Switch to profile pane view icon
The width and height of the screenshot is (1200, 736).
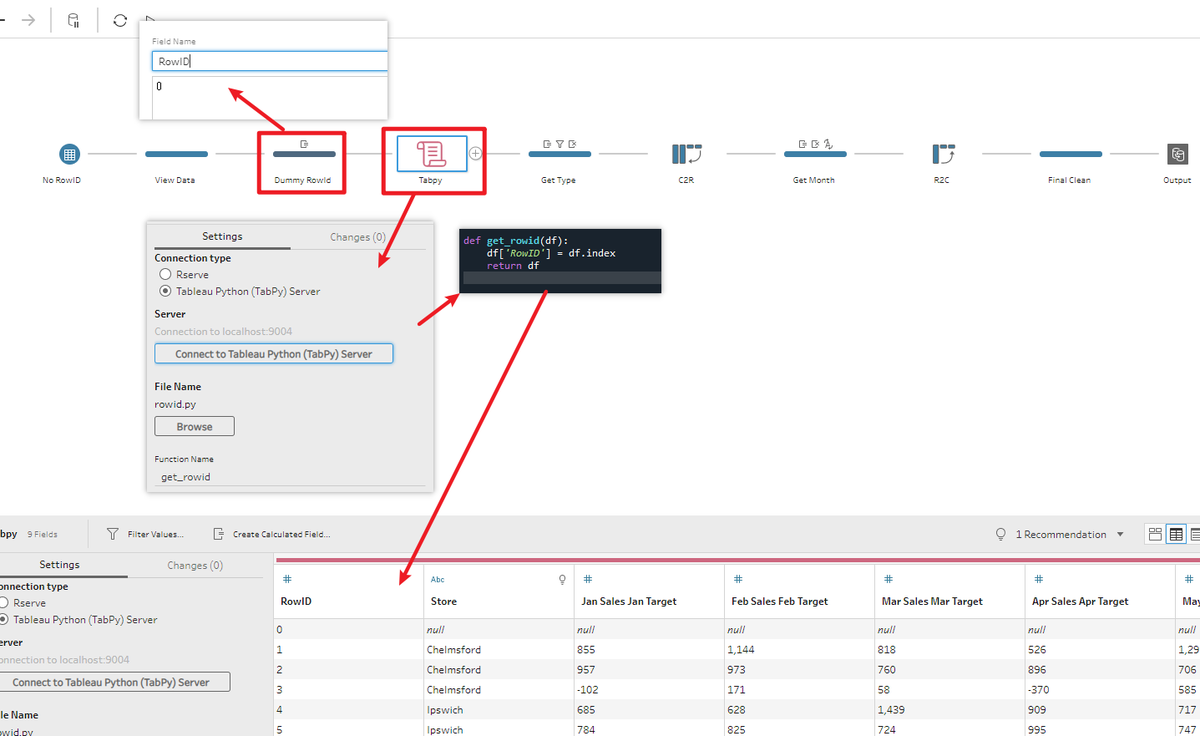[1155, 534]
